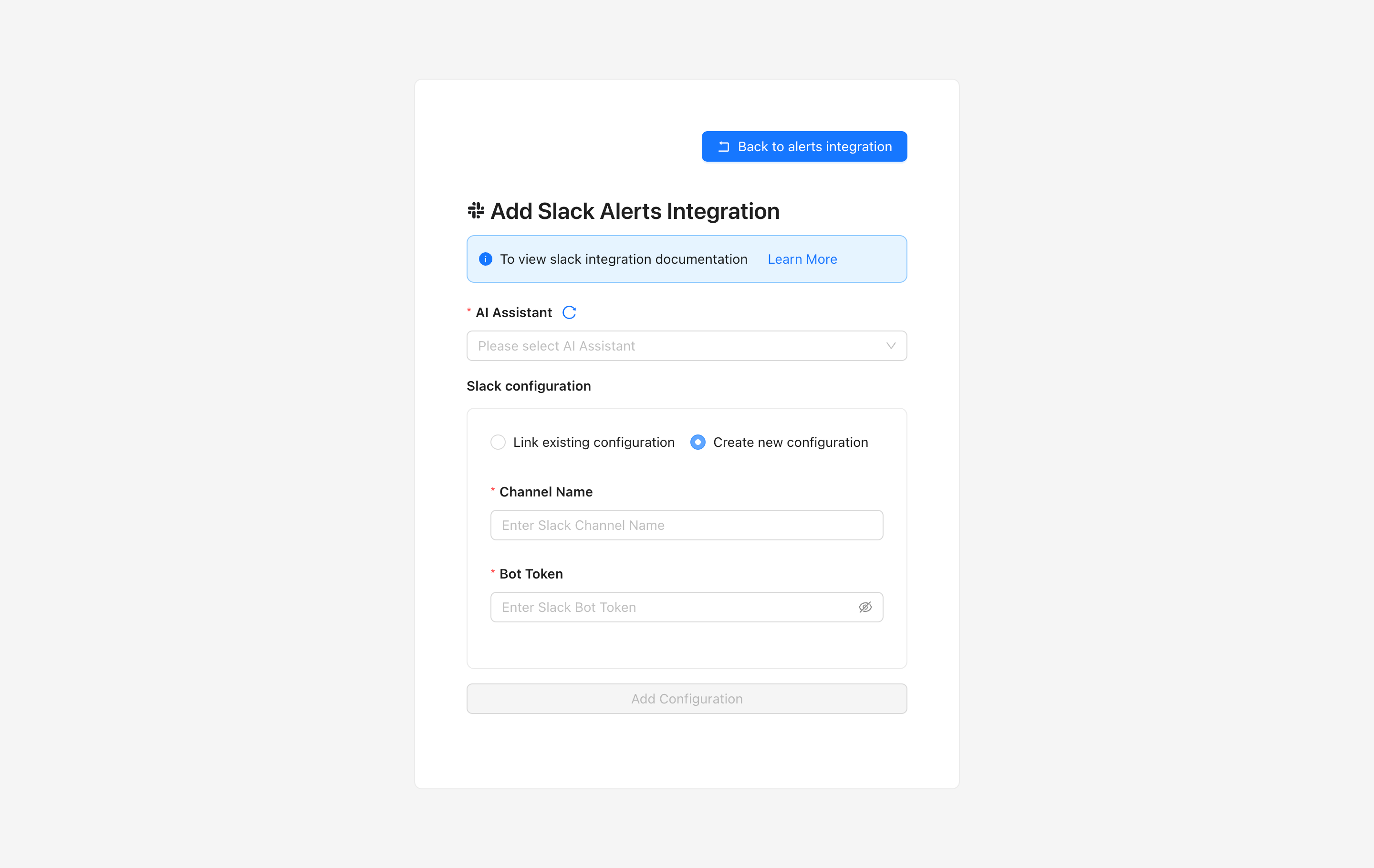Image resolution: width=1374 pixels, height=868 pixels.
Task: Toggle Bot Token visibility with the eye icon
Action: (865, 608)
